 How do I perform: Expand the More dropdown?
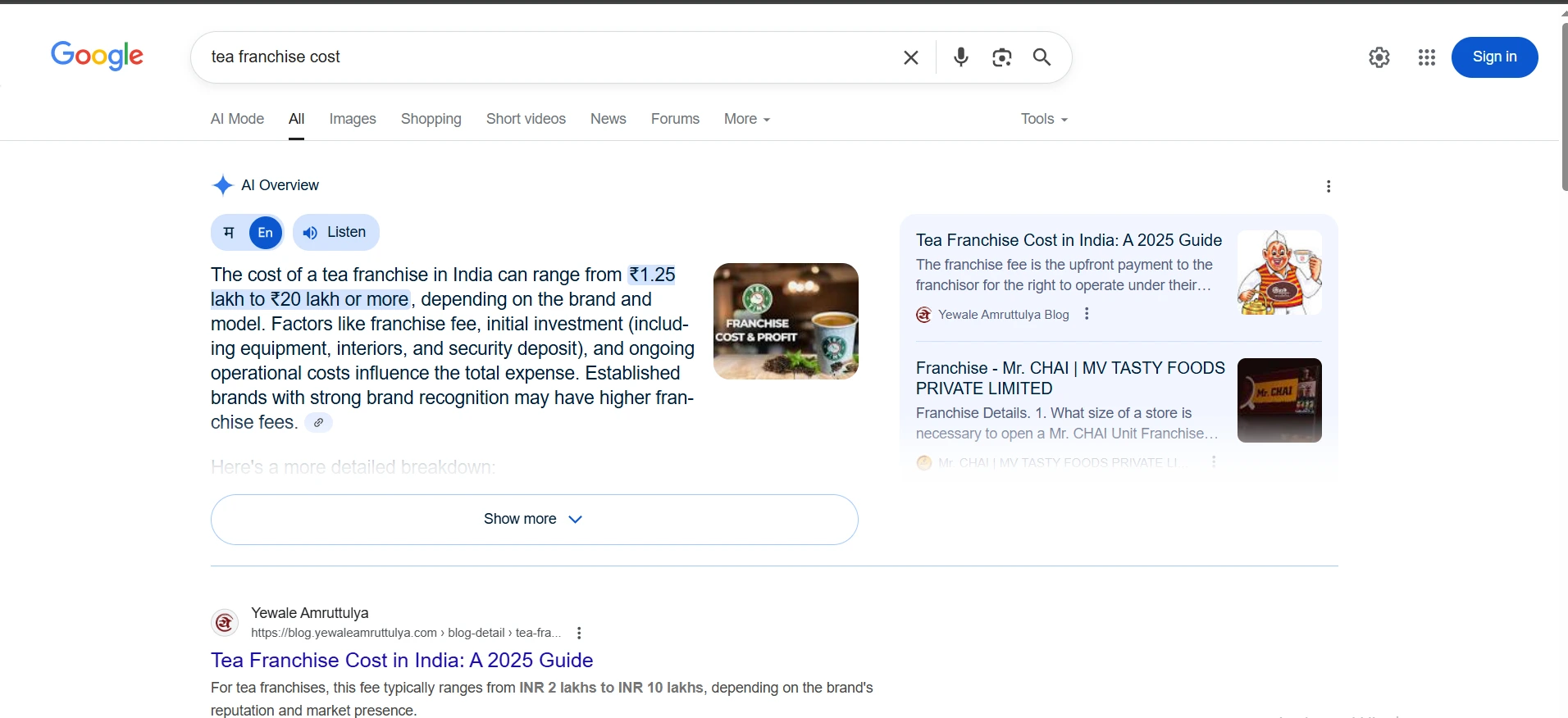tap(746, 119)
